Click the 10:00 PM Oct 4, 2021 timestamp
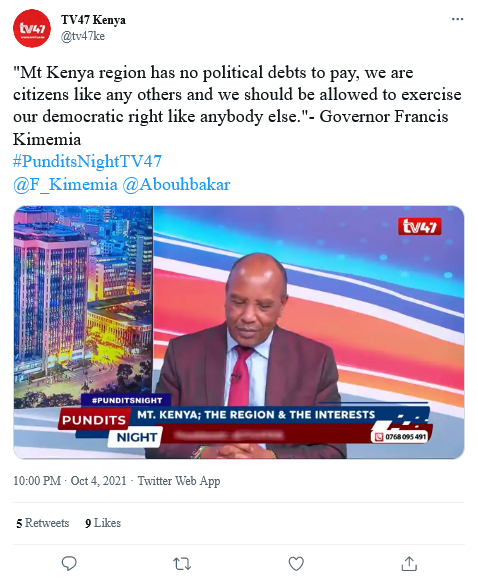This screenshot has height=582, width=478. click(x=70, y=481)
